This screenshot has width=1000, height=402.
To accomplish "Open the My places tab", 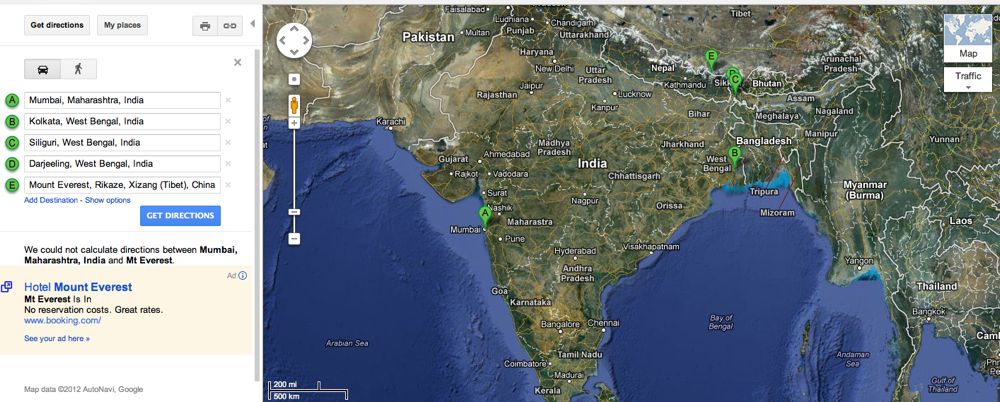I will [122, 26].
